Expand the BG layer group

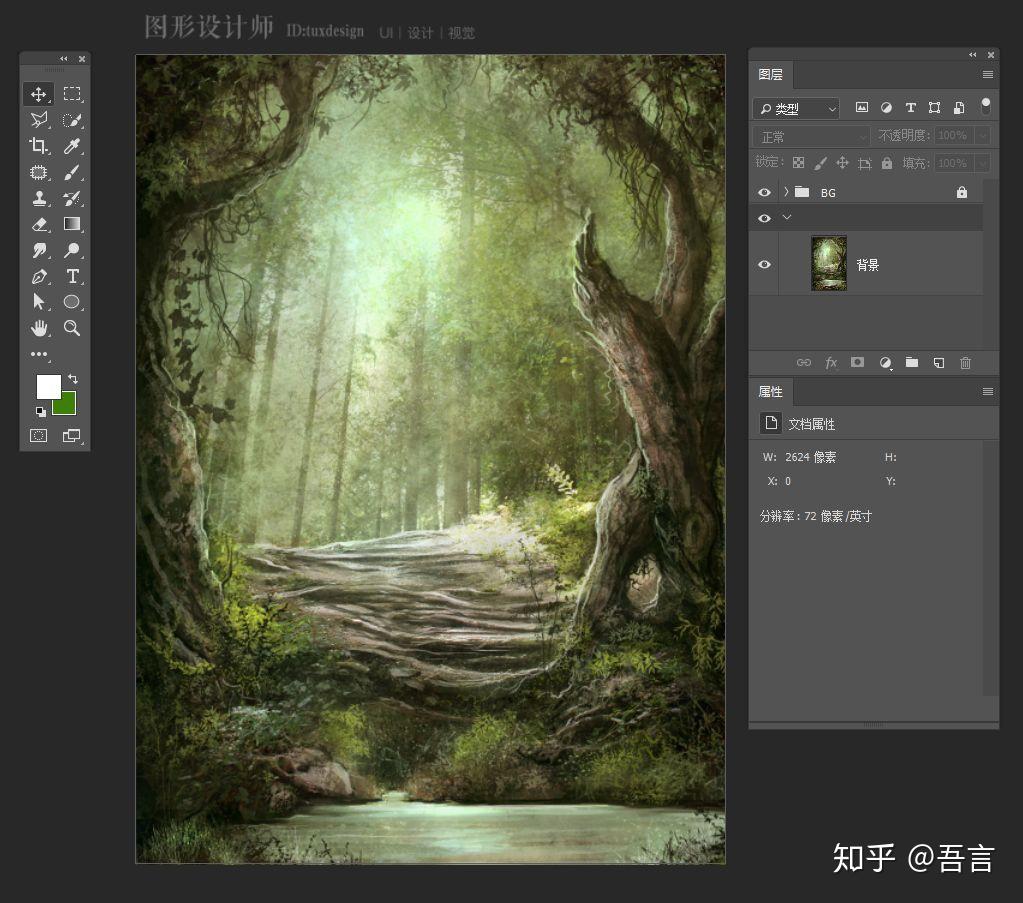(786, 192)
